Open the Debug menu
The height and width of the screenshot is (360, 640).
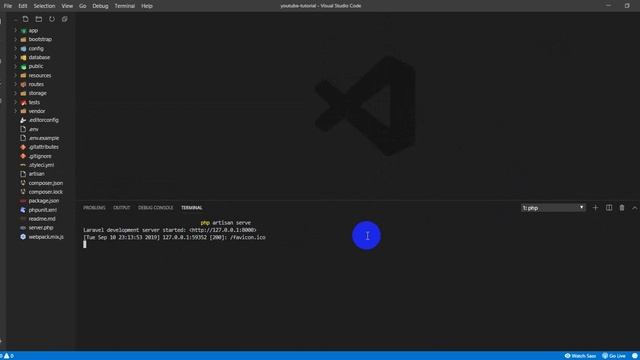(x=100, y=6)
